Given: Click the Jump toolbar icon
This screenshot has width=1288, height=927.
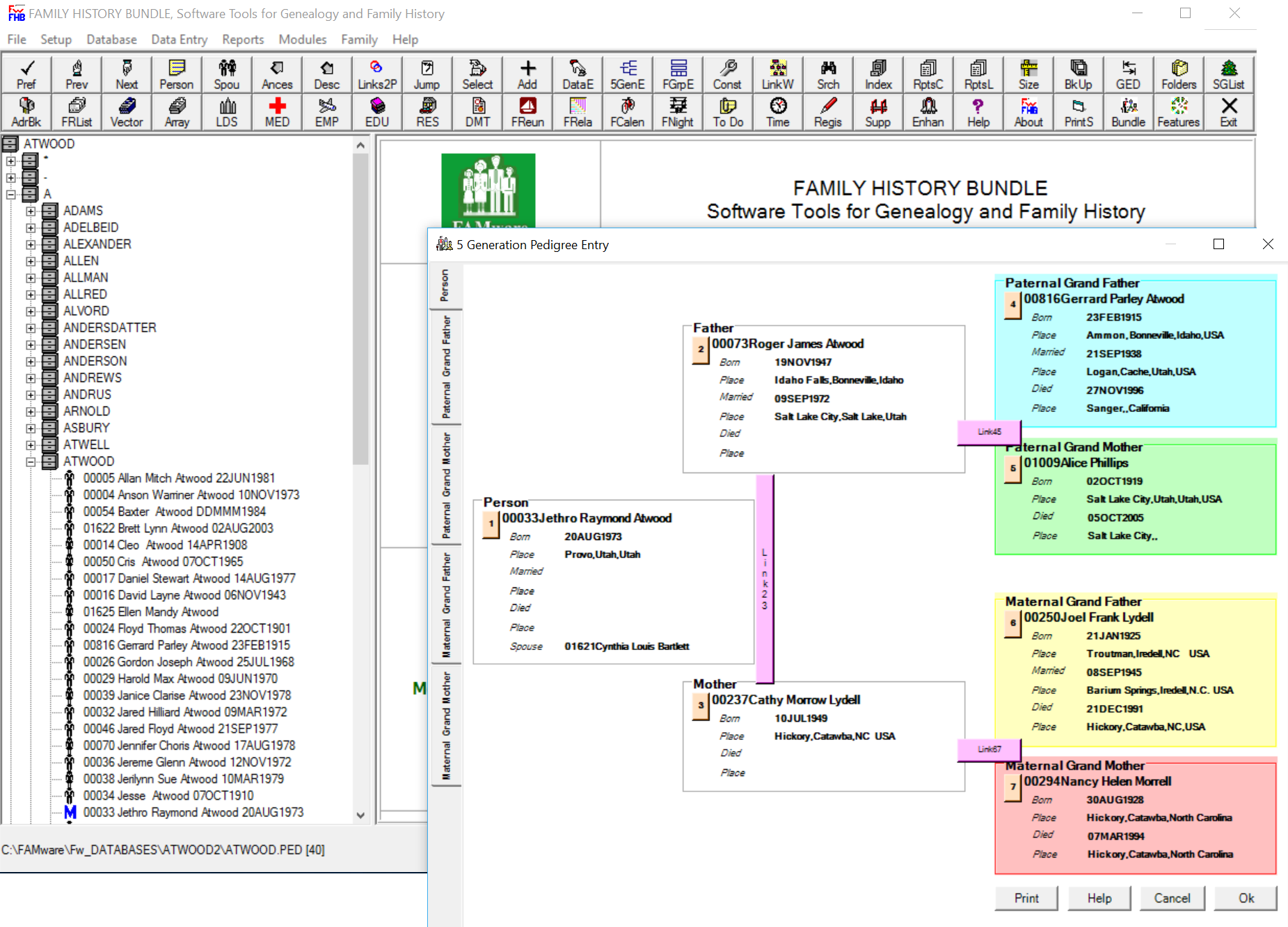Looking at the screenshot, I should (427, 74).
